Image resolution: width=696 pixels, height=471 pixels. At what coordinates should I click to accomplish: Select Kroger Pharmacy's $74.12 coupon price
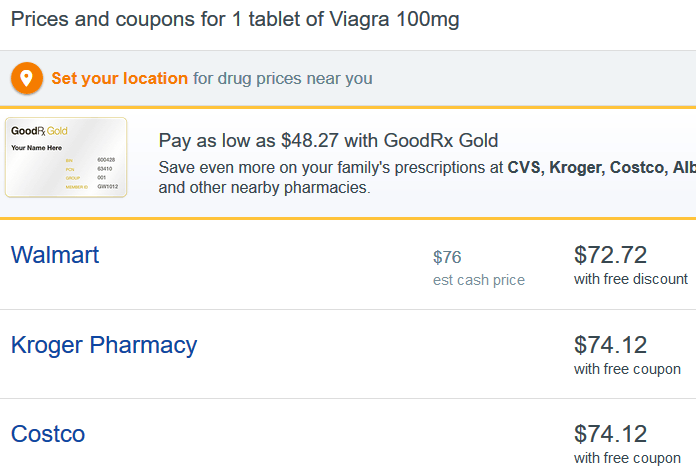coord(610,345)
